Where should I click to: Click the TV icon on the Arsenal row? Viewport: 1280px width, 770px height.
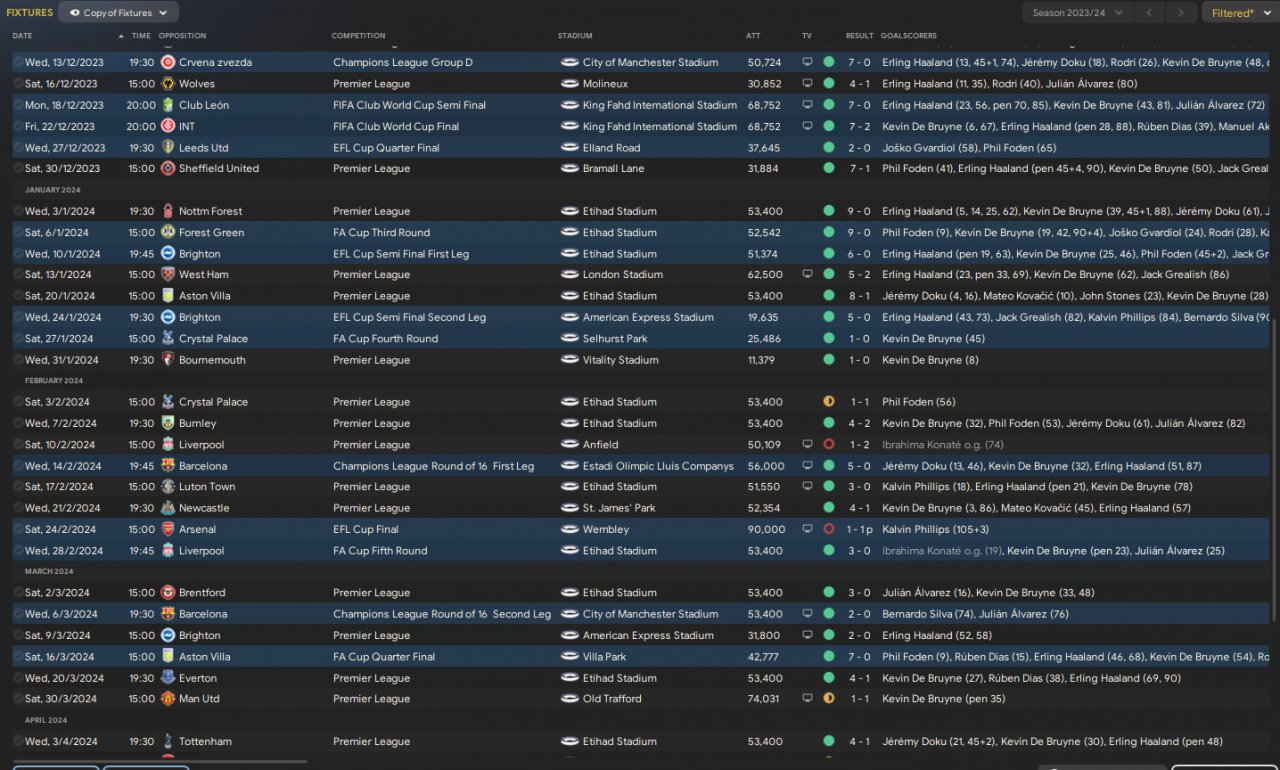[x=808, y=530]
